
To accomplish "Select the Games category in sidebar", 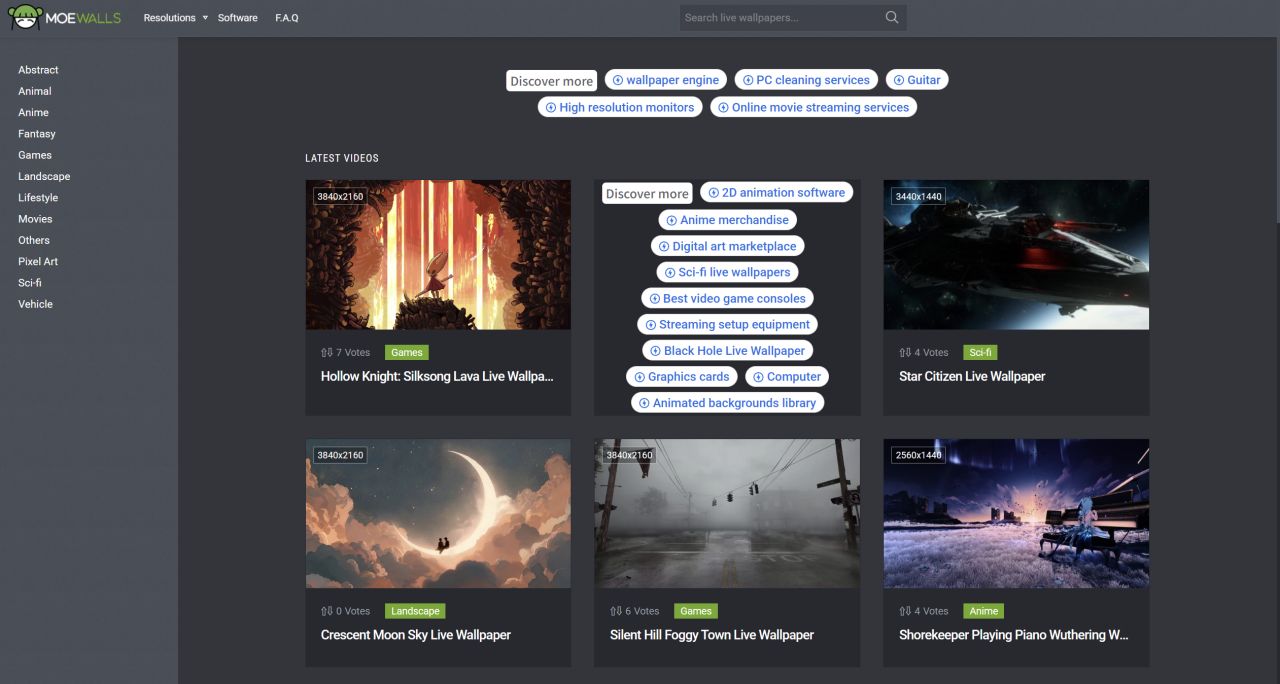I will point(35,155).
